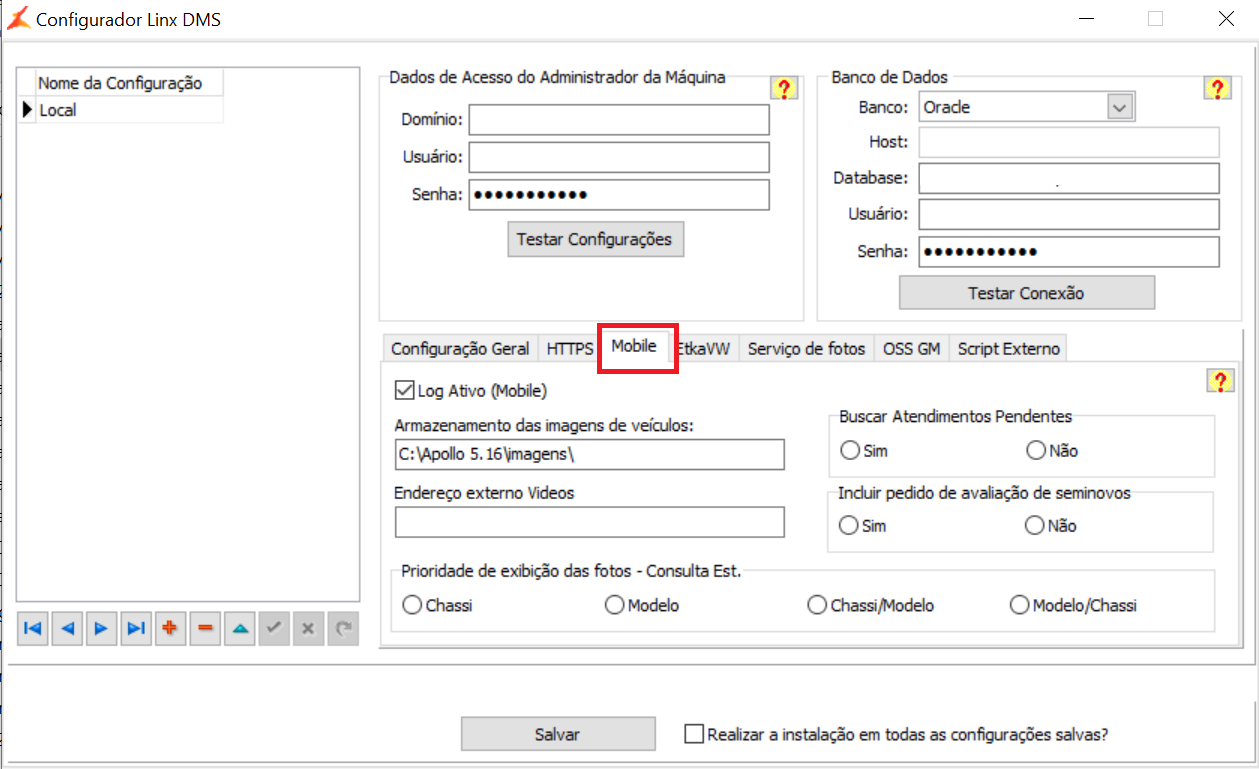This screenshot has width=1259, height=769.
Task: Close the Configurador Linx DMS window
Action: pos(1225,18)
